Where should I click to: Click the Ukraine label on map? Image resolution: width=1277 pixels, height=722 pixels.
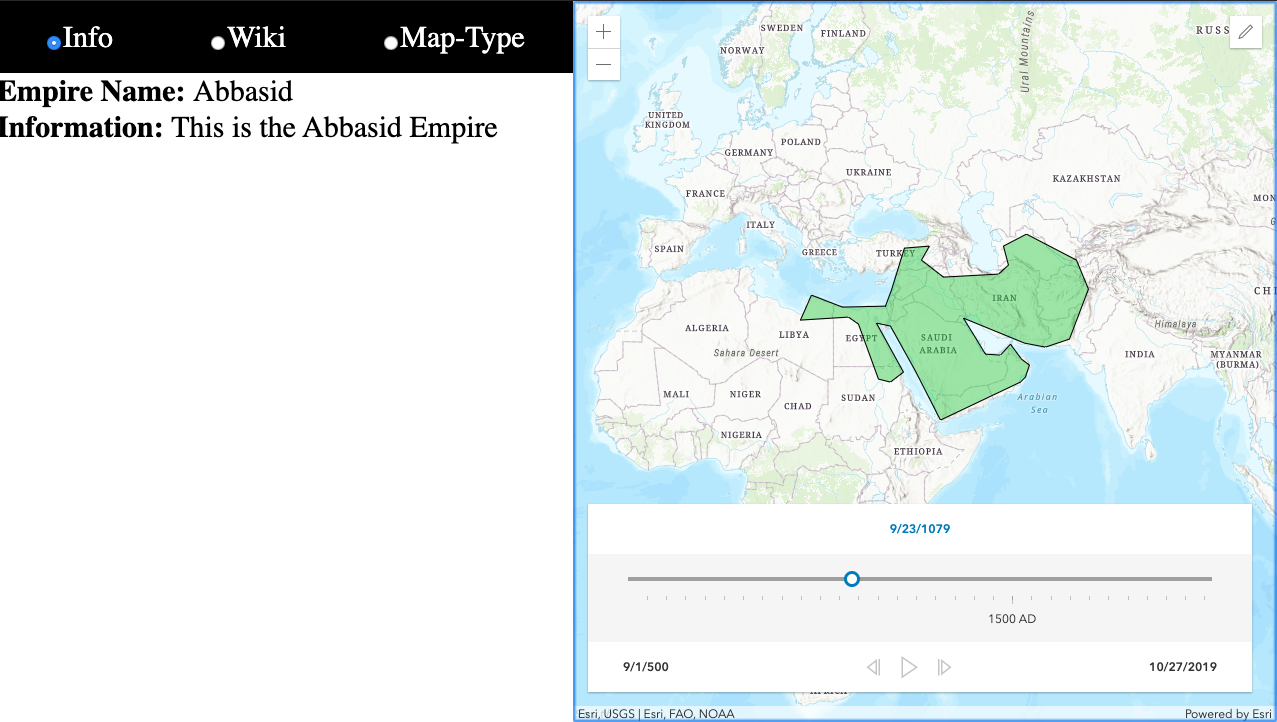click(868, 172)
